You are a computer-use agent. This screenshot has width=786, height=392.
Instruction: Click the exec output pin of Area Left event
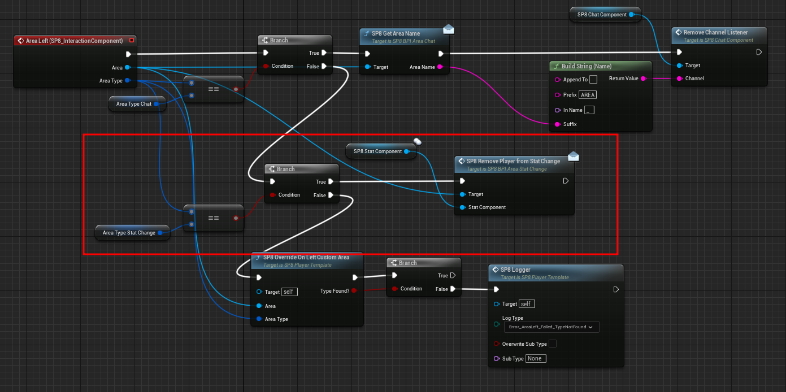pos(128,54)
